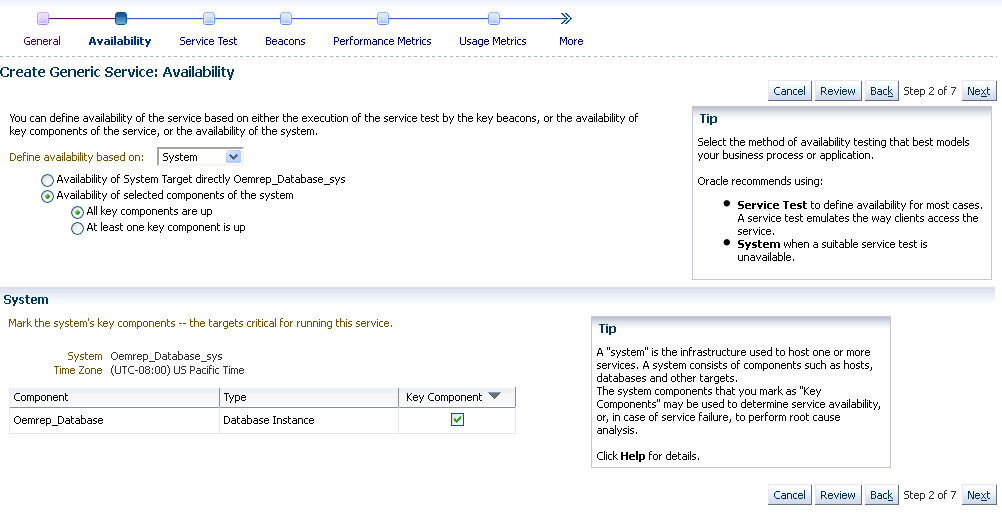Toggle Key Component checkbox for Oemrep_Database
Image resolution: width=1002 pixels, height=514 pixels.
point(457,419)
